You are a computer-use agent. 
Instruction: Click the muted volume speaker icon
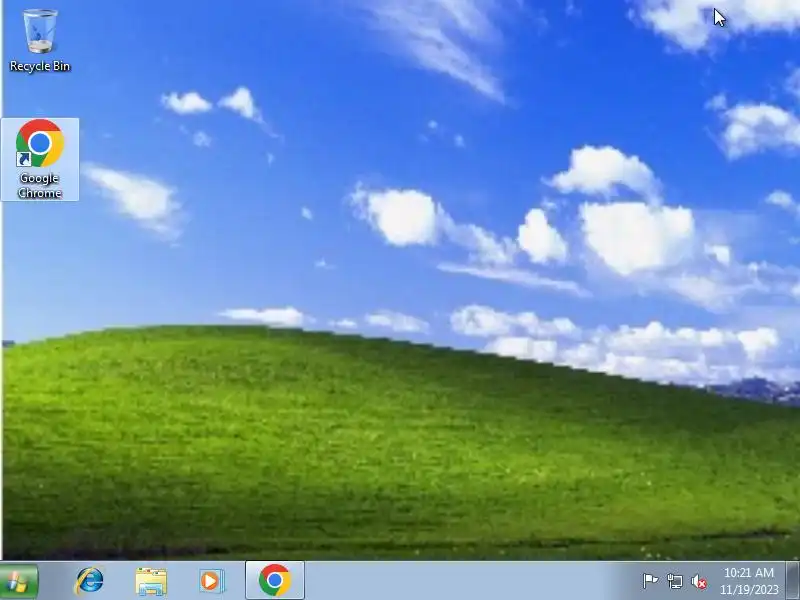pyautogui.click(x=699, y=581)
